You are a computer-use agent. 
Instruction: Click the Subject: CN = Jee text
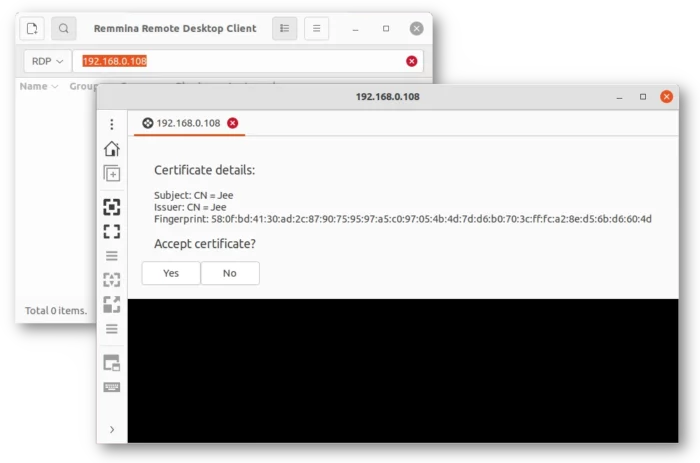coord(194,196)
